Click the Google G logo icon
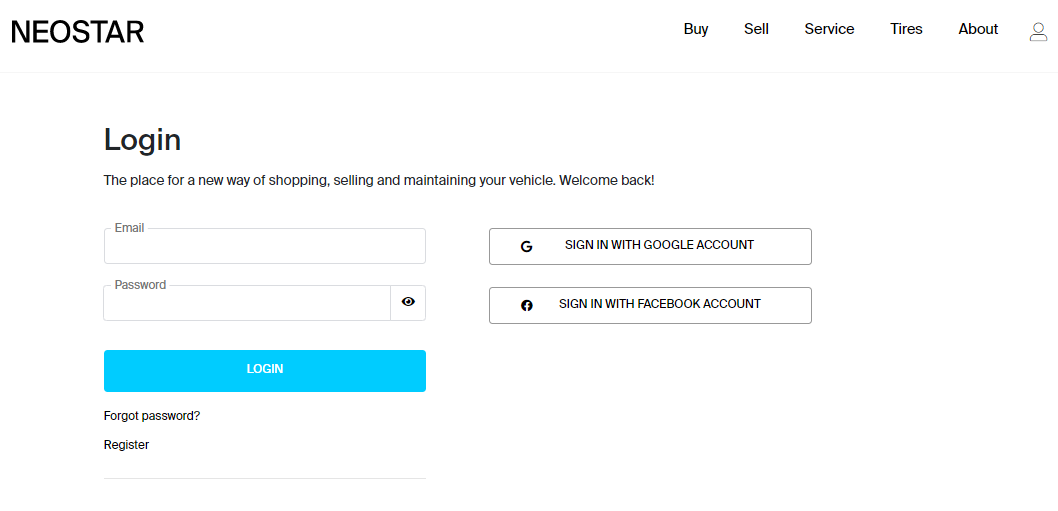 [526, 246]
